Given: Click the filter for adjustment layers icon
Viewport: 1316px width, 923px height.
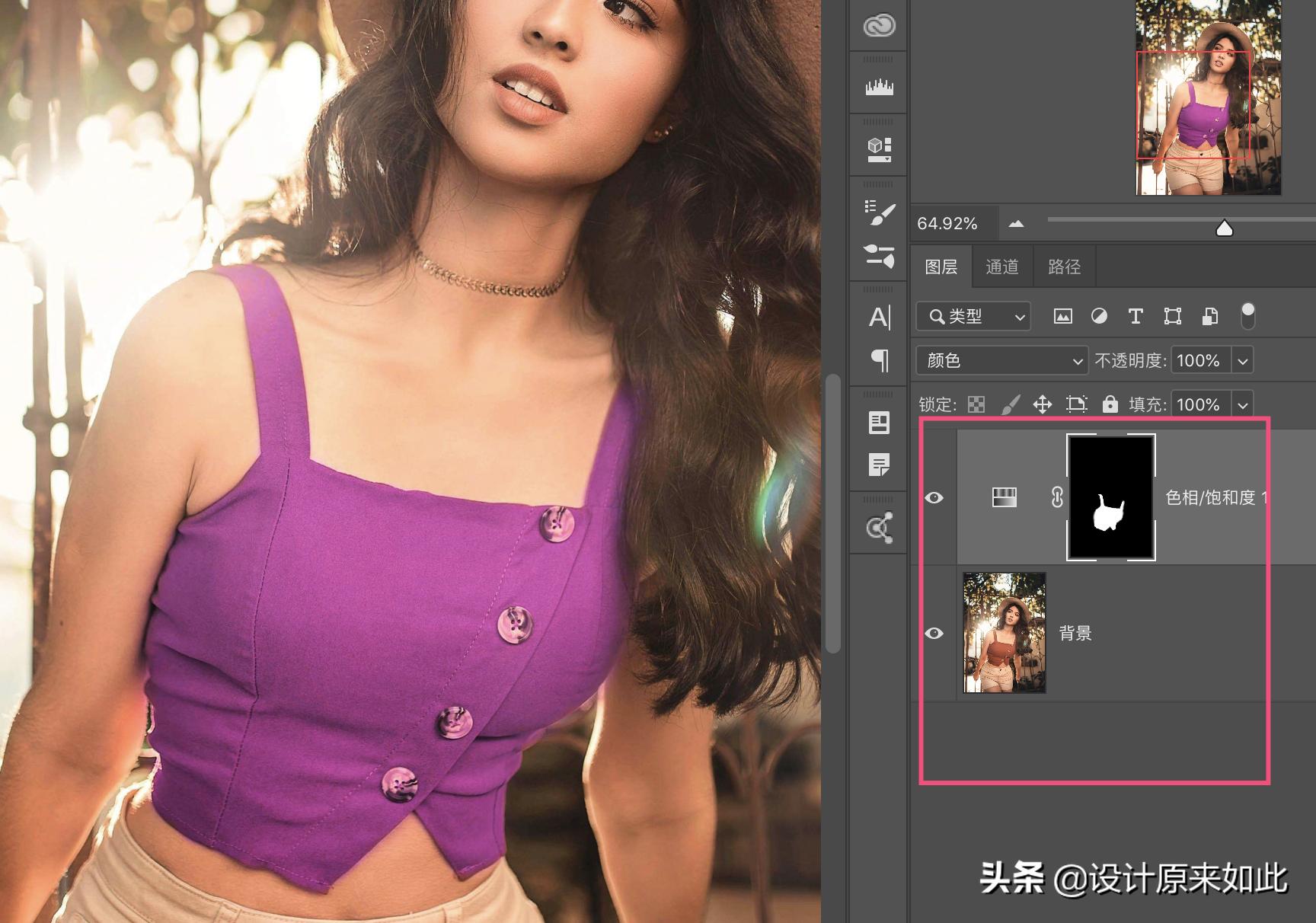Looking at the screenshot, I should click(x=1099, y=316).
